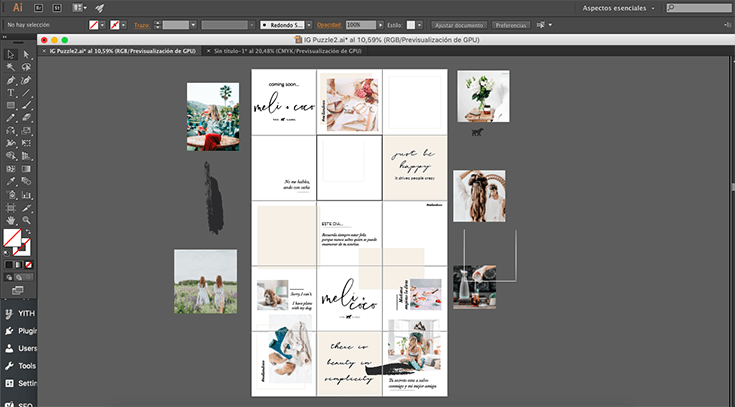Activate the Type tool
The image size is (735, 407).
pyautogui.click(x=10, y=93)
